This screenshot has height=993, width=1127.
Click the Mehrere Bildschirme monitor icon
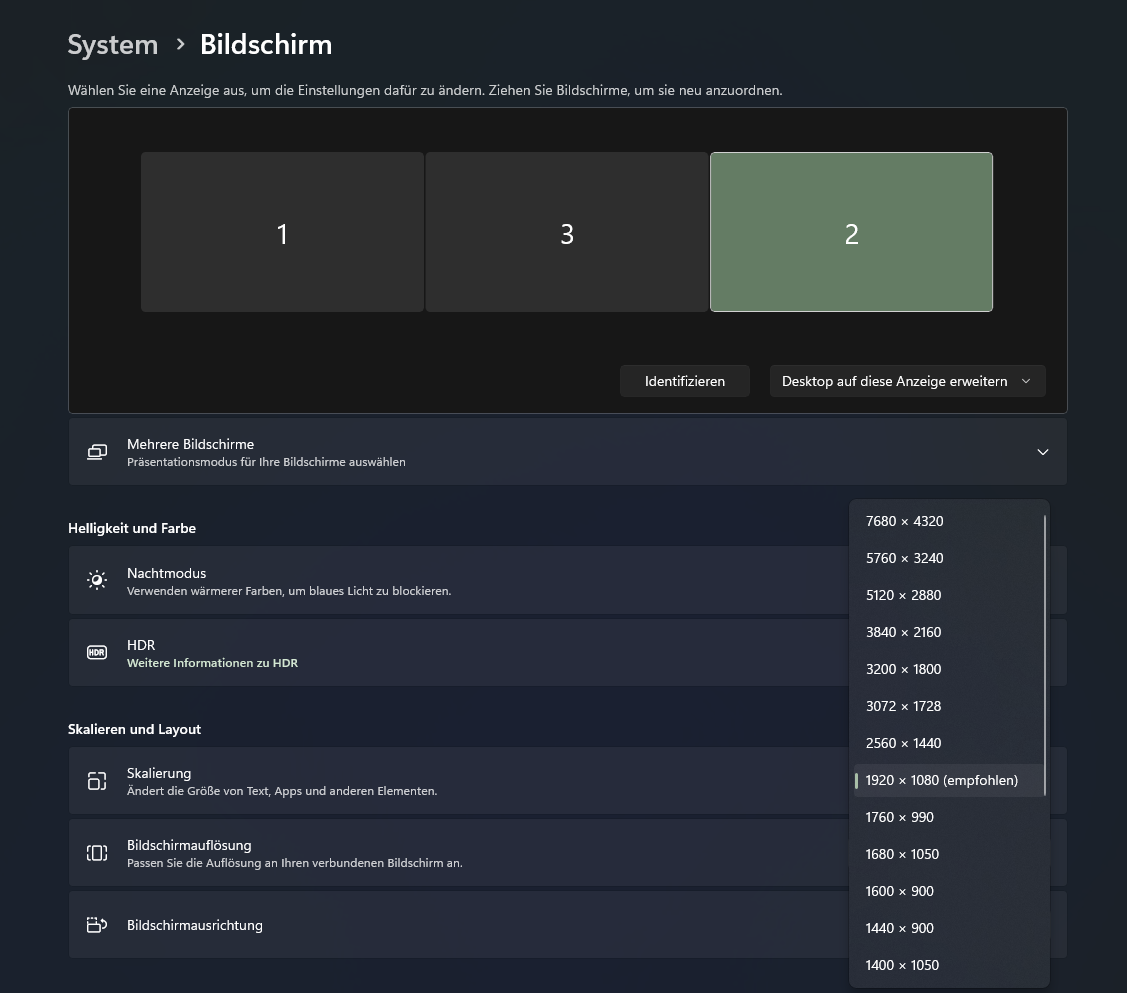click(96, 452)
